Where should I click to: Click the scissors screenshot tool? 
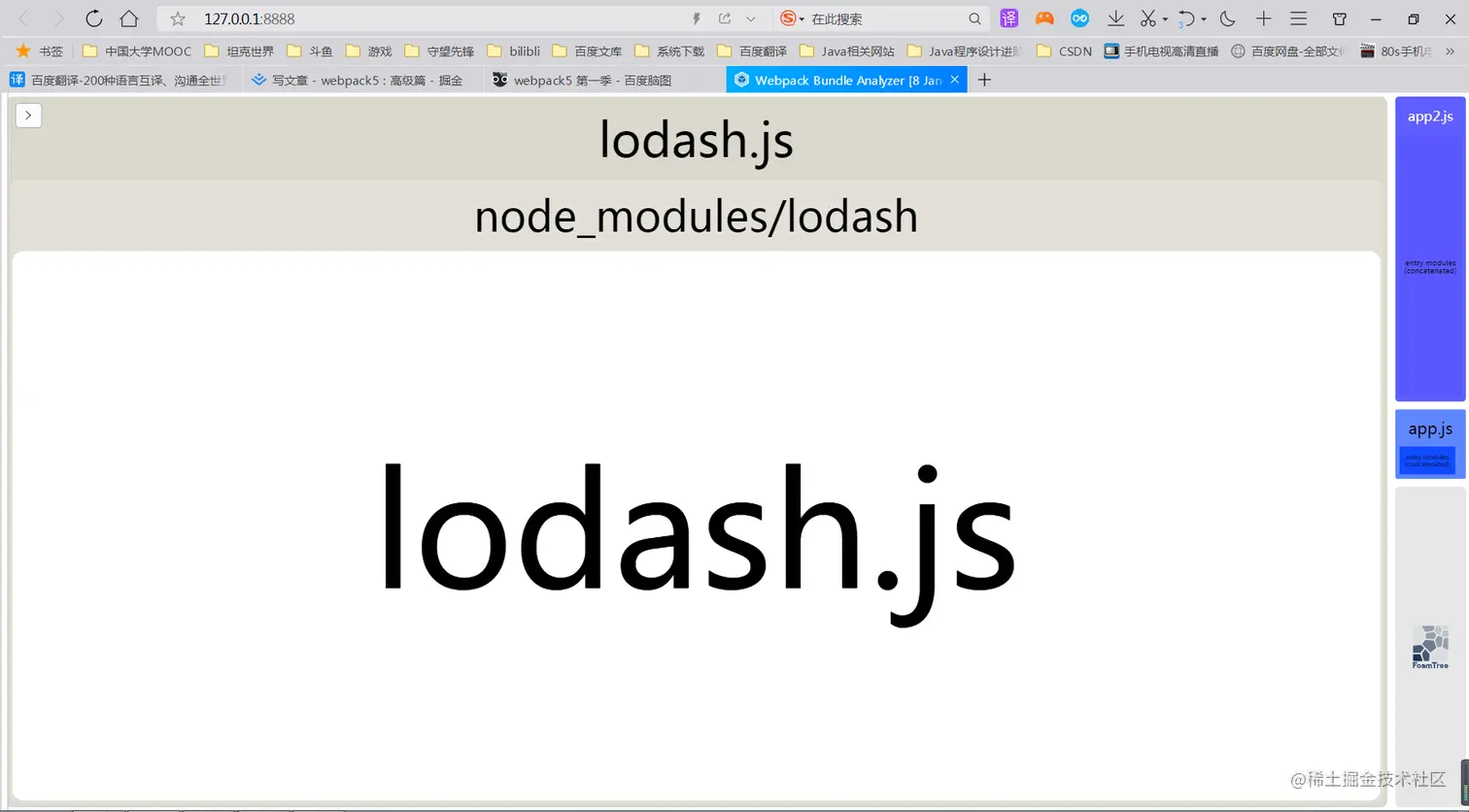tap(1148, 18)
